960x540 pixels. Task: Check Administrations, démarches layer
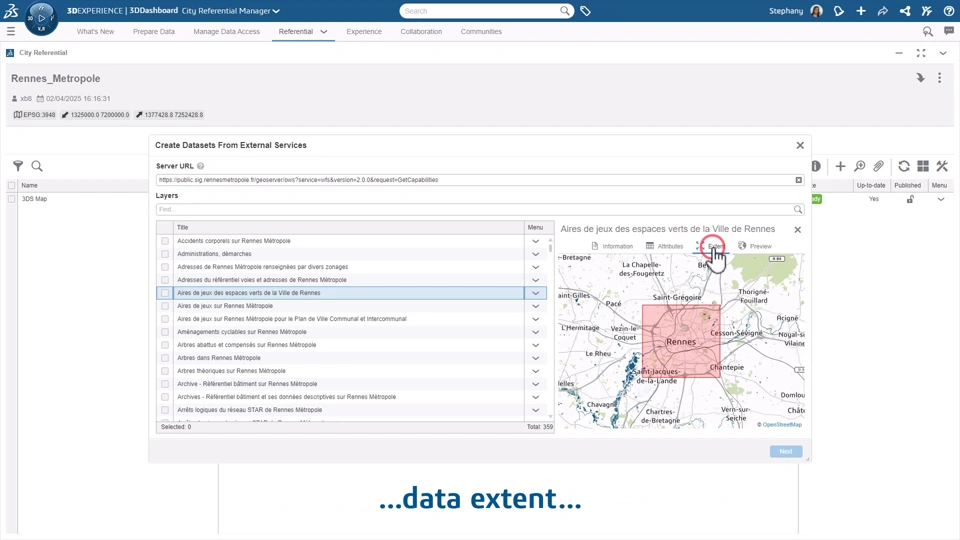[x=165, y=253]
